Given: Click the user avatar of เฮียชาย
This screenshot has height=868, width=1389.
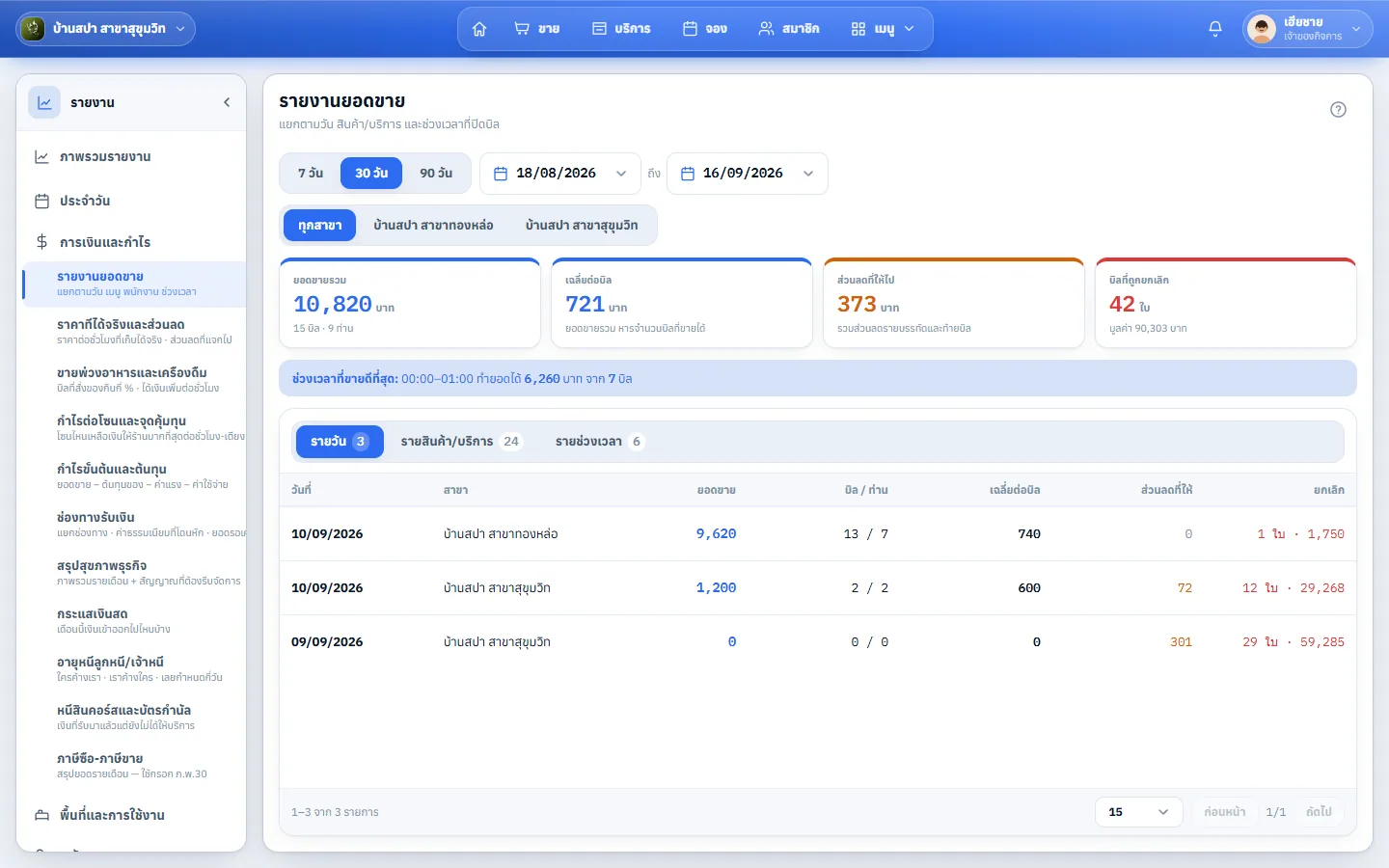Looking at the screenshot, I should click(x=1262, y=29).
